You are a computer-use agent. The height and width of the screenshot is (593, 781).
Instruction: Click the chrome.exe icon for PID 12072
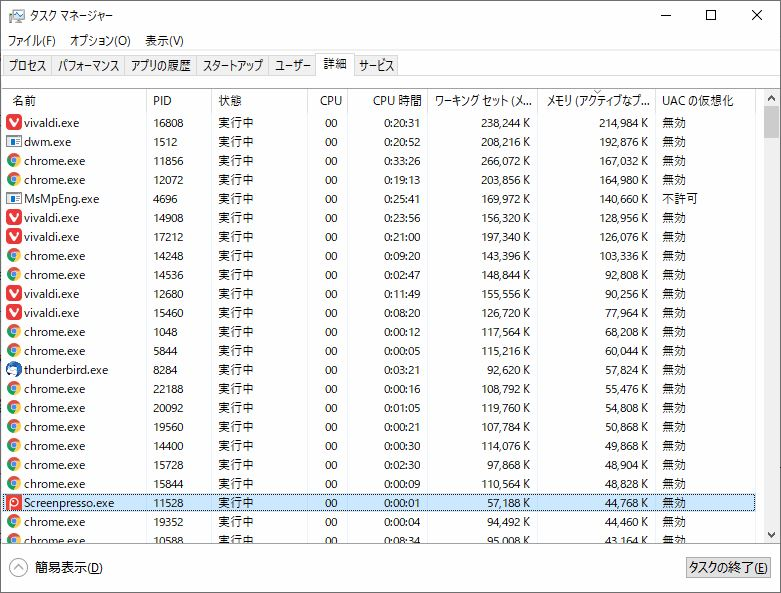click(14, 179)
